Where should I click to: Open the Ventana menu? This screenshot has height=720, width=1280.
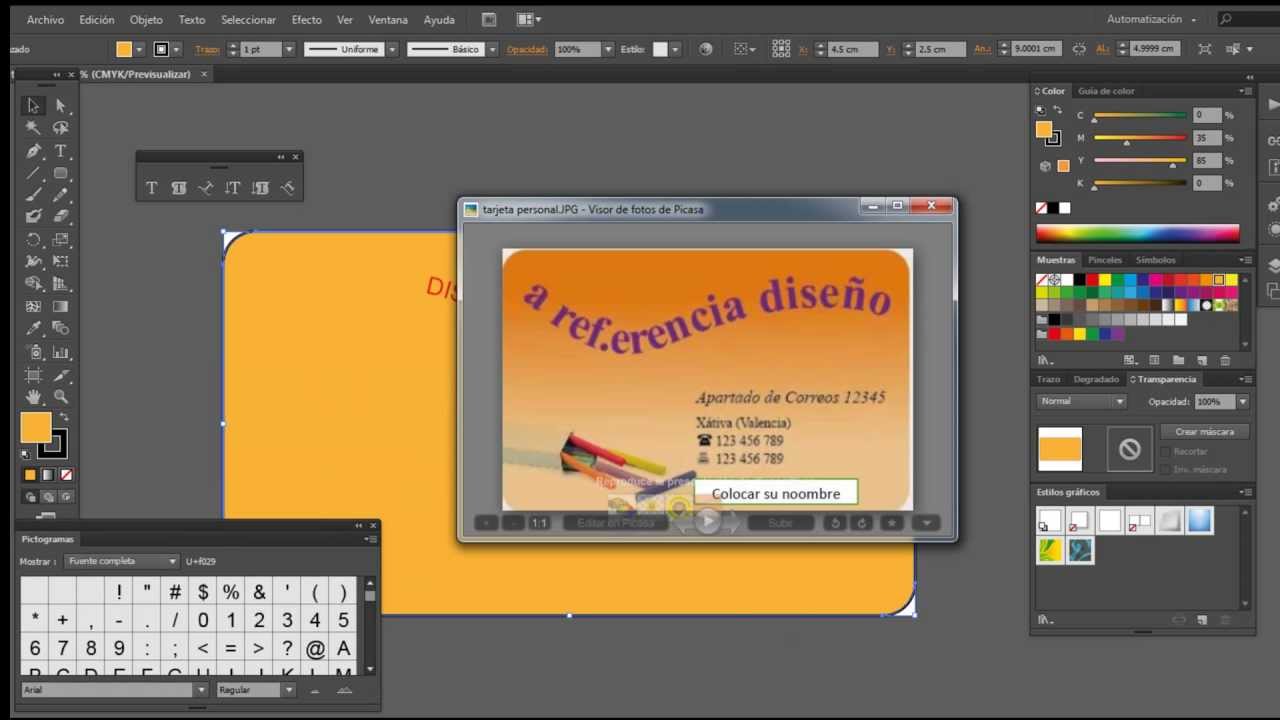(388, 19)
